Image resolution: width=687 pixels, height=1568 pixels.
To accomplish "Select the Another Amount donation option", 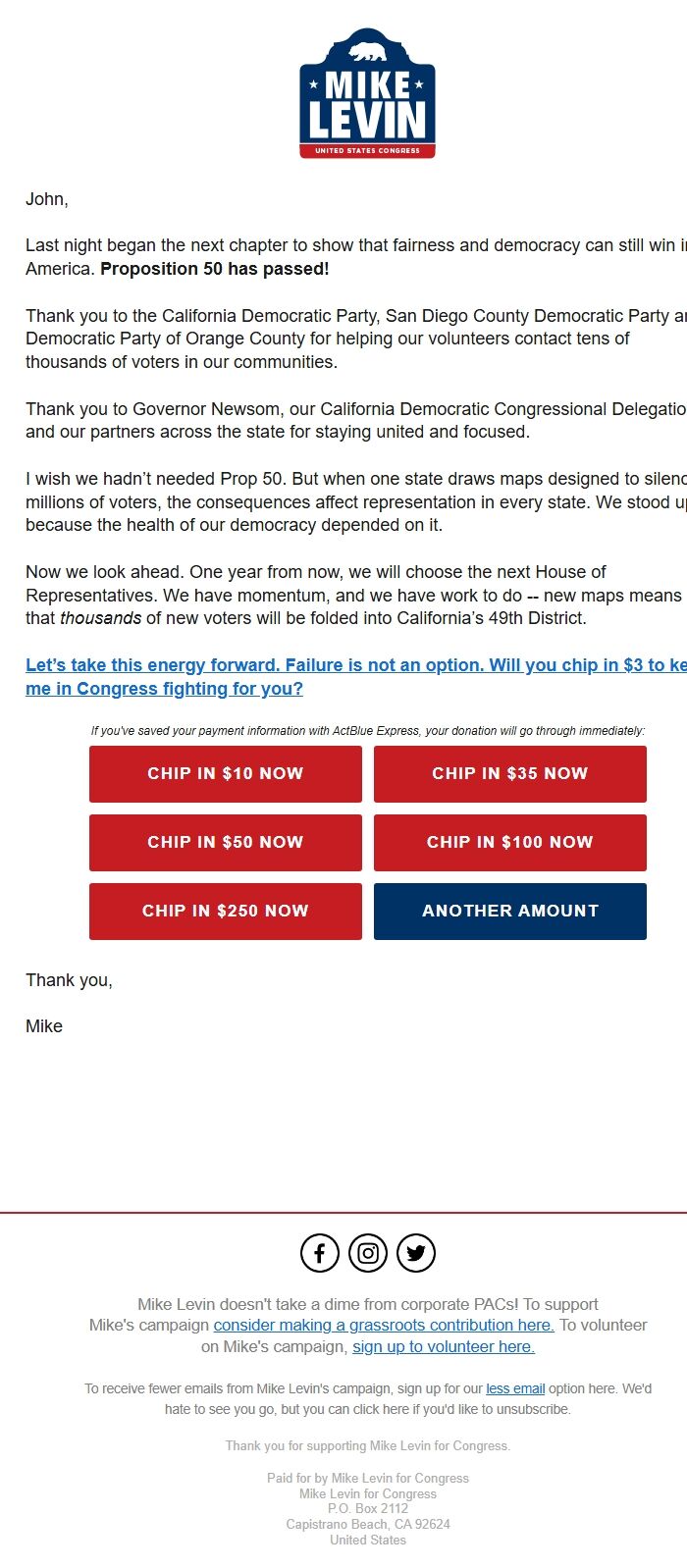I will (x=509, y=911).
